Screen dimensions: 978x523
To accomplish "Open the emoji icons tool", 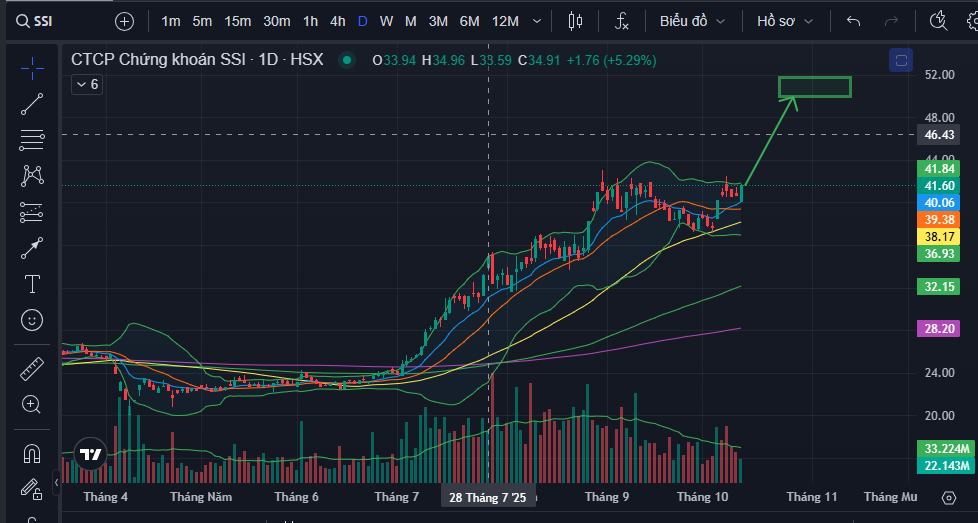I will tap(32, 320).
